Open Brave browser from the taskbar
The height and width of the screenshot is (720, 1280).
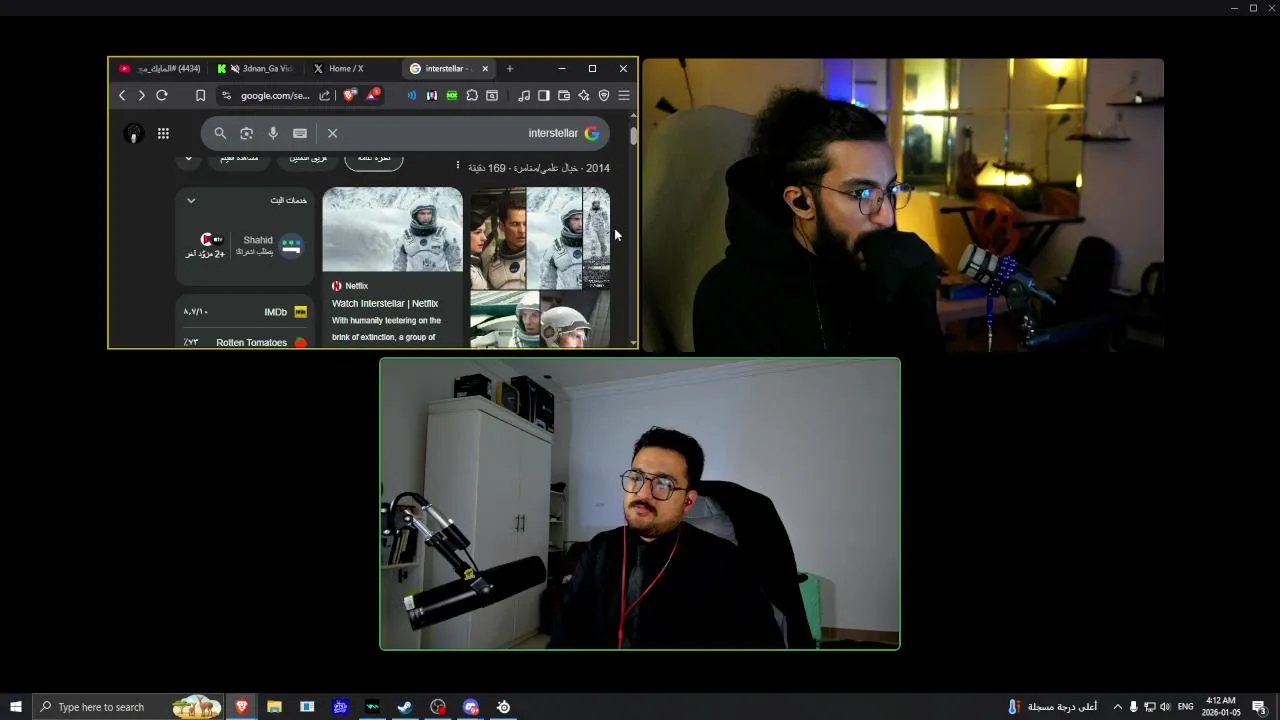point(241,707)
